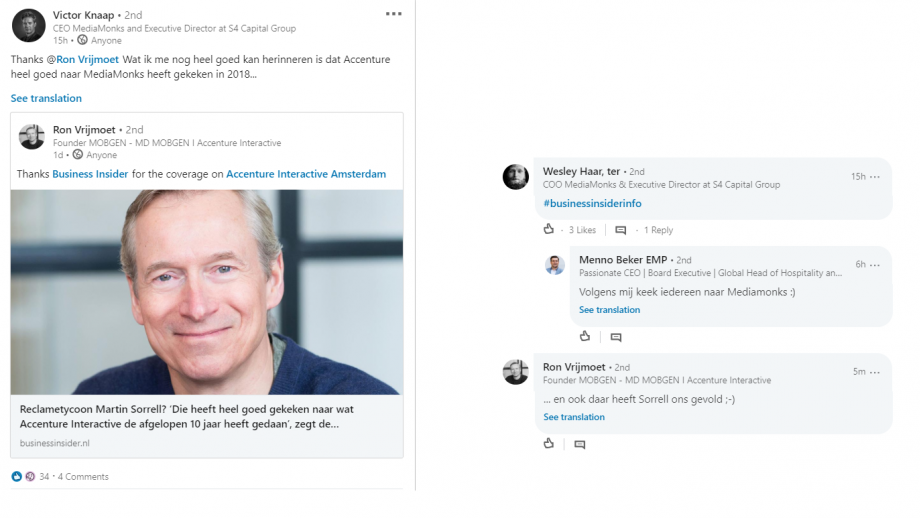The image size is (920, 518).
Task: Open the 34 reactions count
Action: [44, 476]
